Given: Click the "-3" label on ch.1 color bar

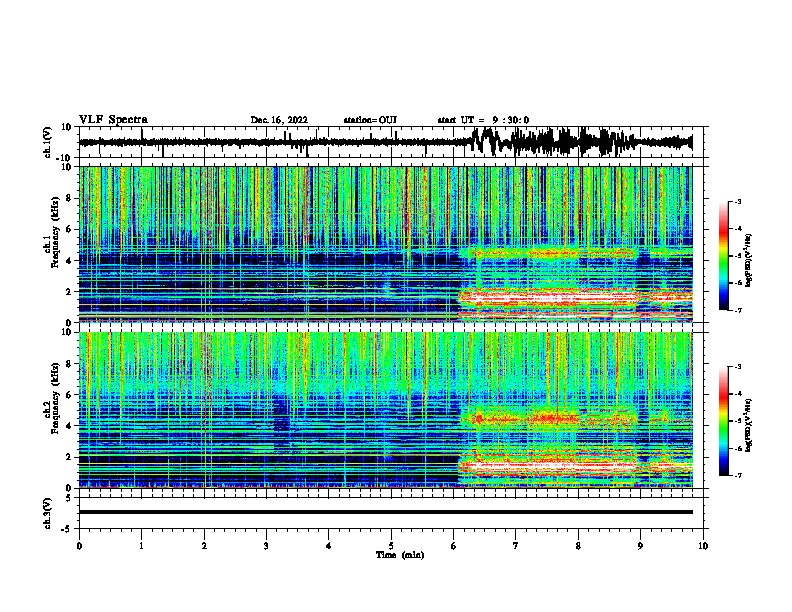Looking at the screenshot, I should tap(737, 202).
